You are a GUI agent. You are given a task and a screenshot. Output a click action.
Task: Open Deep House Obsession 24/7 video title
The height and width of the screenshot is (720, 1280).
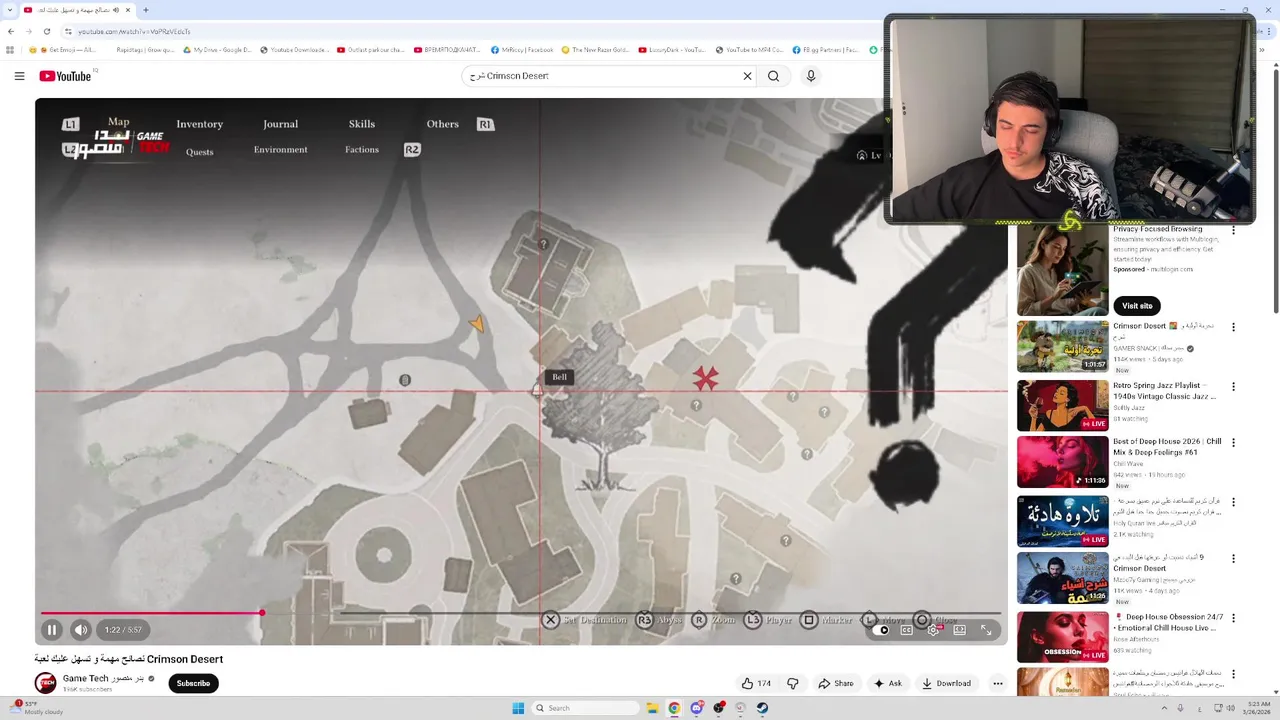pyautogui.click(x=1168, y=622)
